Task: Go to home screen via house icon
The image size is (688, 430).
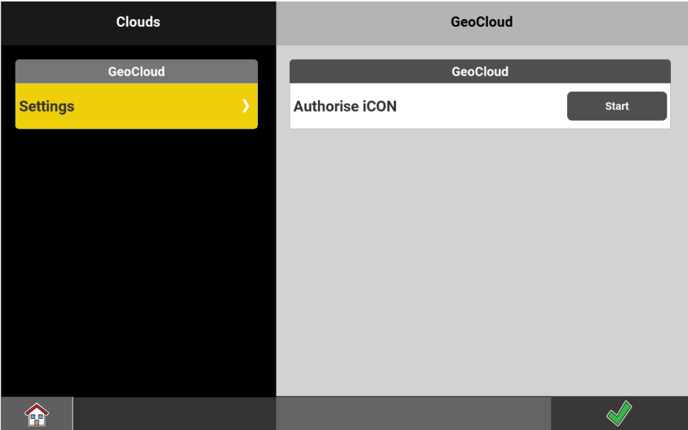Action: pyautogui.click(x=36, y=413)
